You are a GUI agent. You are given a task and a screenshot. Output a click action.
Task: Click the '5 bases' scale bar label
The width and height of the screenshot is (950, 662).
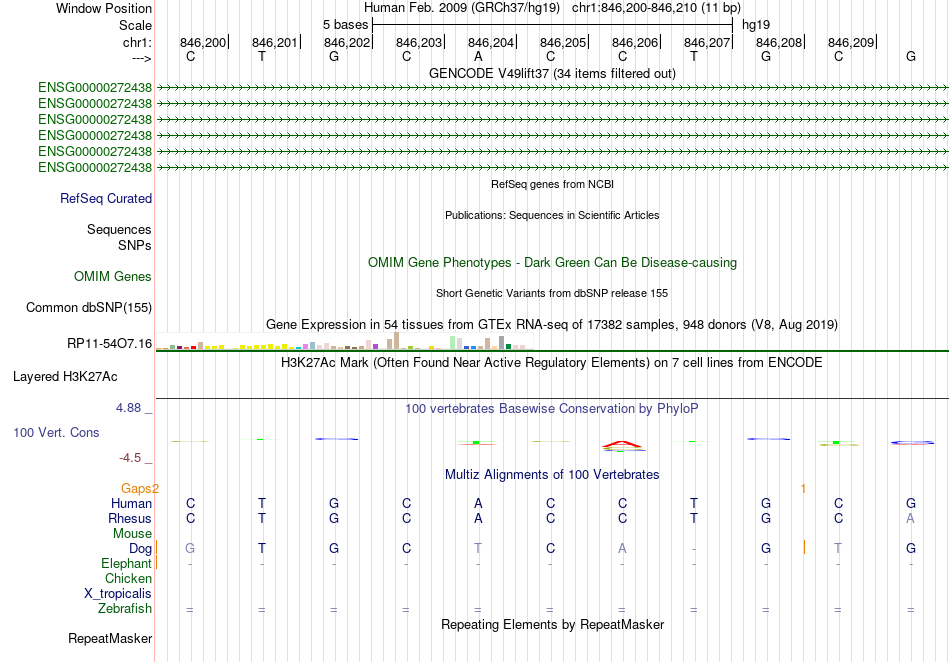[x=345, y=25]
